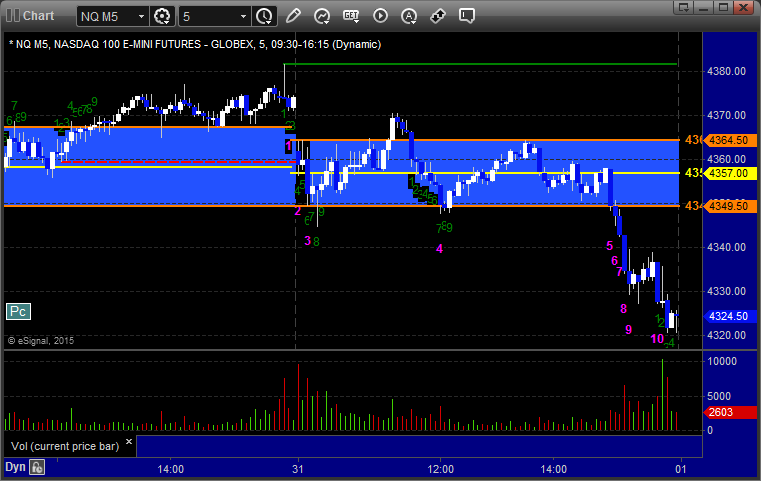Viewport: 761px width, 481px height.
Task: Click the magenta 4 count label
Action: coord(439,249)
